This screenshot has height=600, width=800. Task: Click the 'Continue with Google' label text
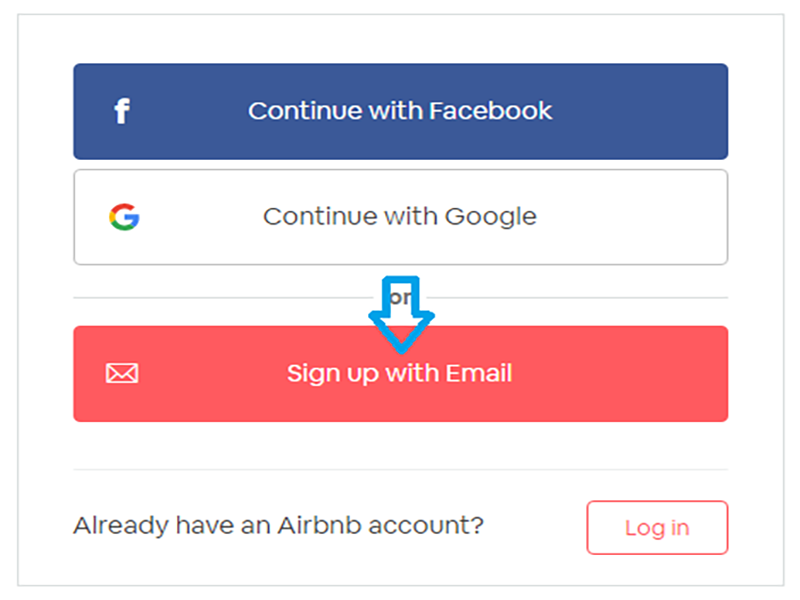tap(400, 217)
